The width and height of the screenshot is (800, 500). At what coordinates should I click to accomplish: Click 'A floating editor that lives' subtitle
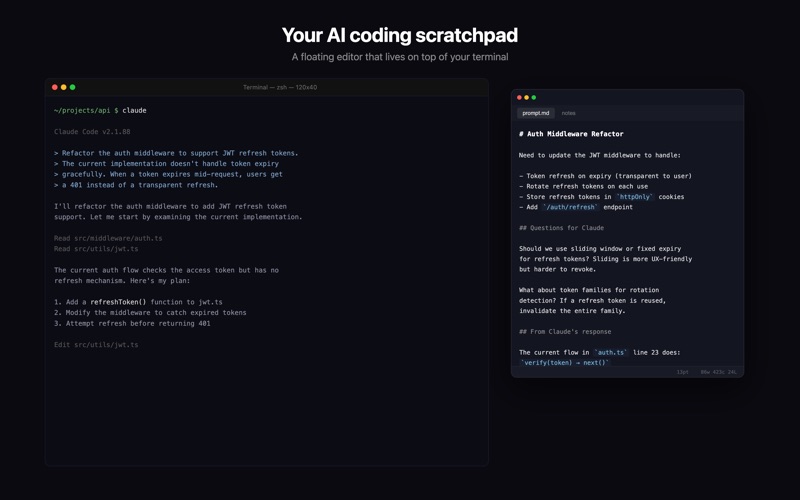pyautogui.click(x=400, y=57)
